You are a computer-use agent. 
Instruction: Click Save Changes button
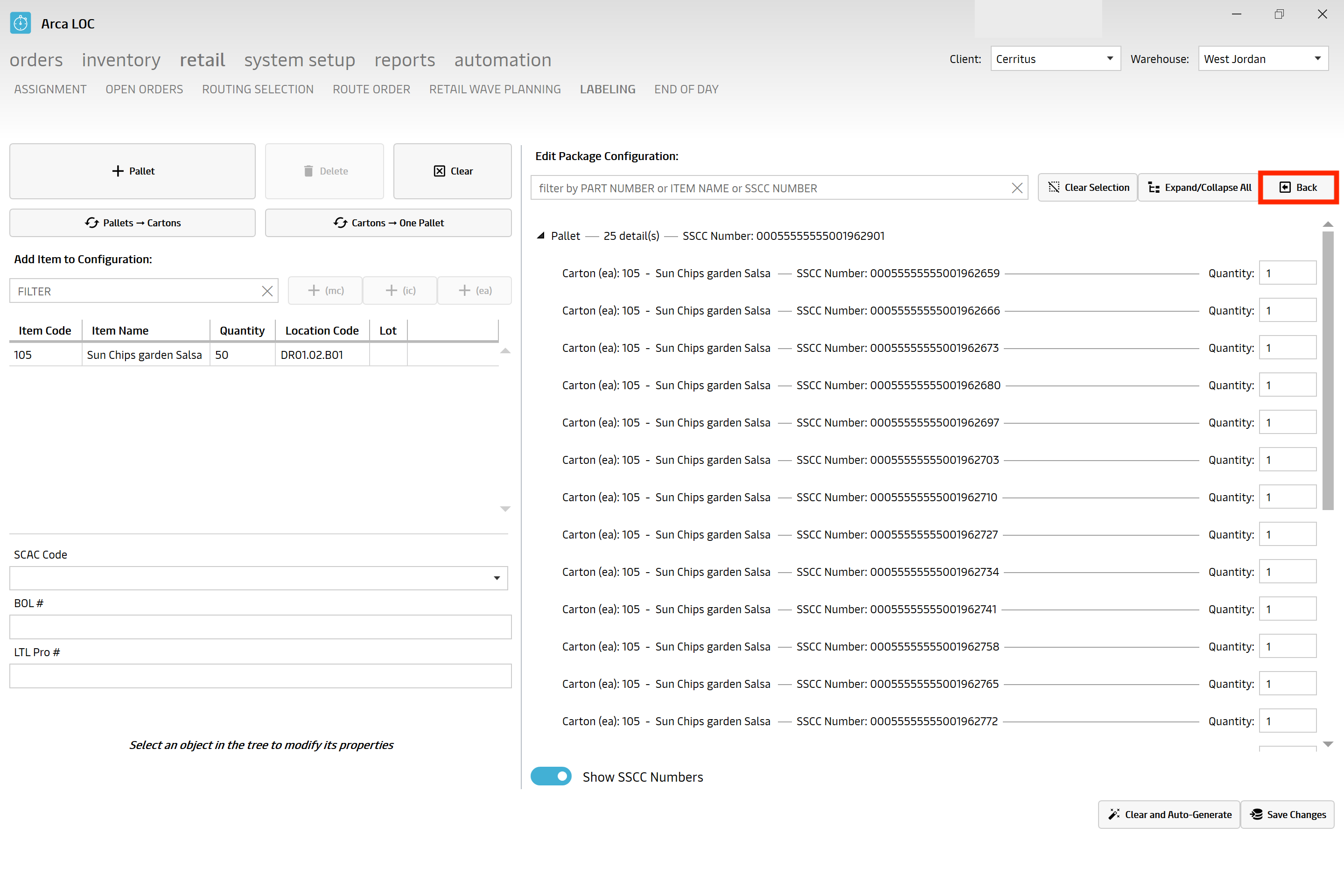coord(1288,814)
